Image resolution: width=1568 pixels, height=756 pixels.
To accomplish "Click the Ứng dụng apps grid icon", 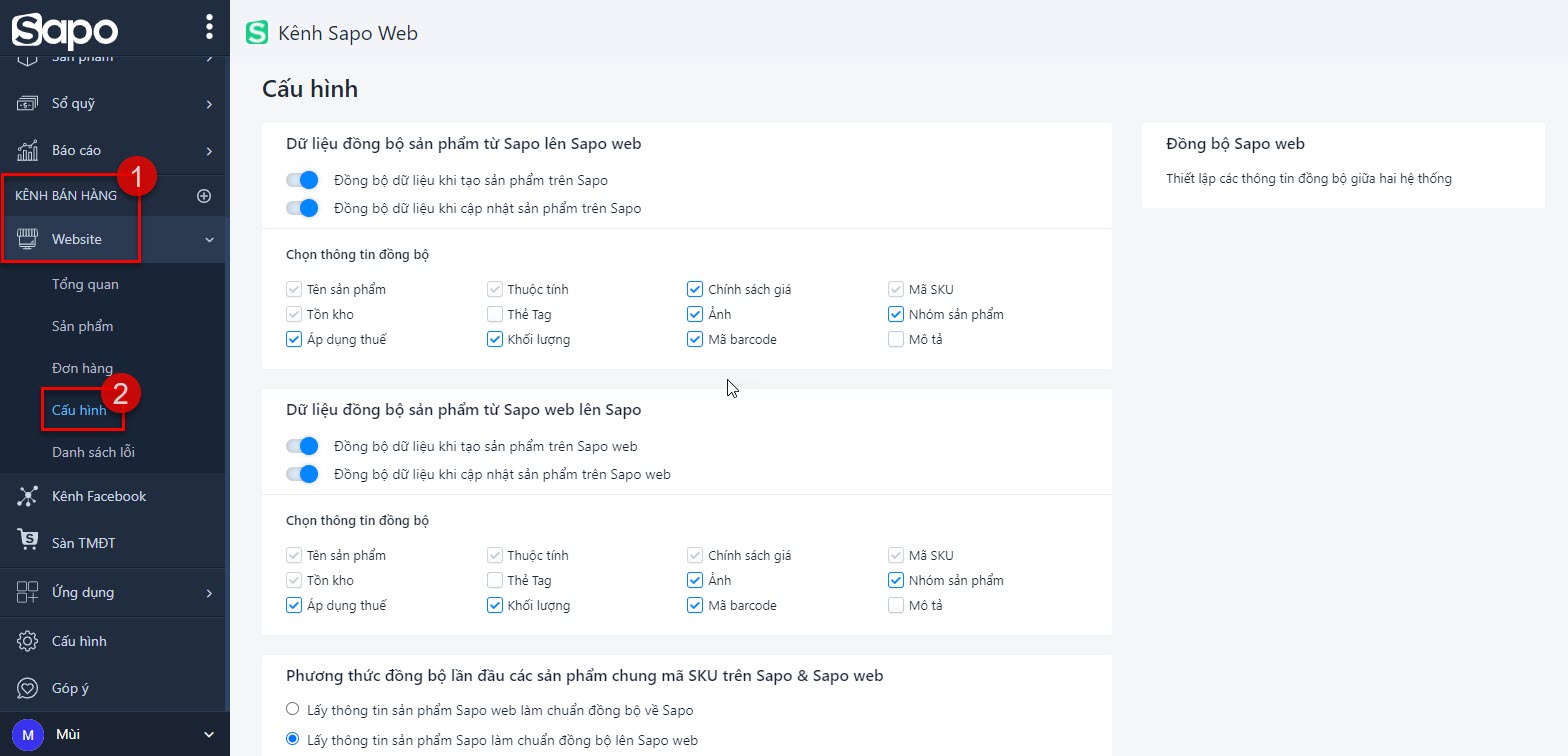I will pos(28,592).
